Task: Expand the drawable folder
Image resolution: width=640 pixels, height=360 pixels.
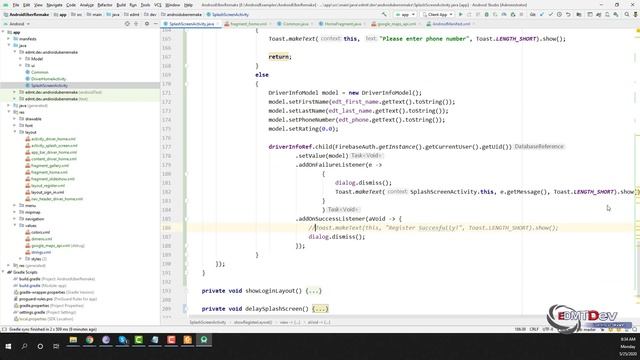Action: [15, 119]
